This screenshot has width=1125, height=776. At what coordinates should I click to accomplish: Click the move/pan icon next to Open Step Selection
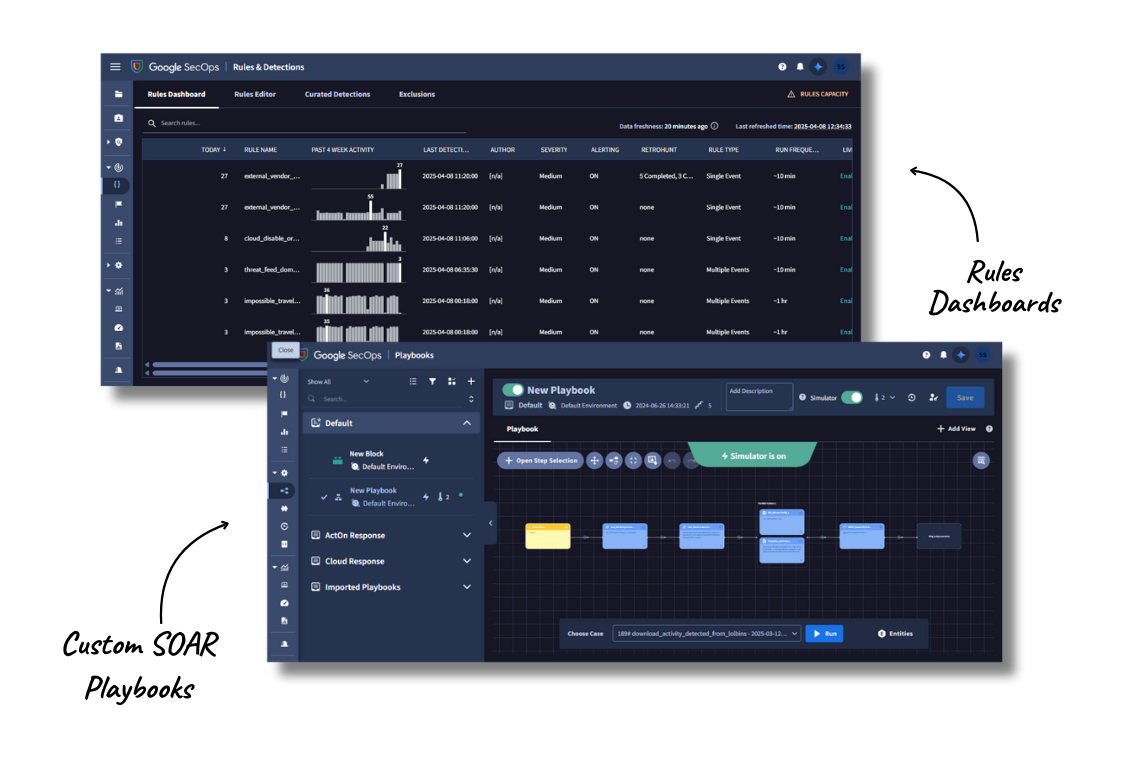click(x=594, y=460)
